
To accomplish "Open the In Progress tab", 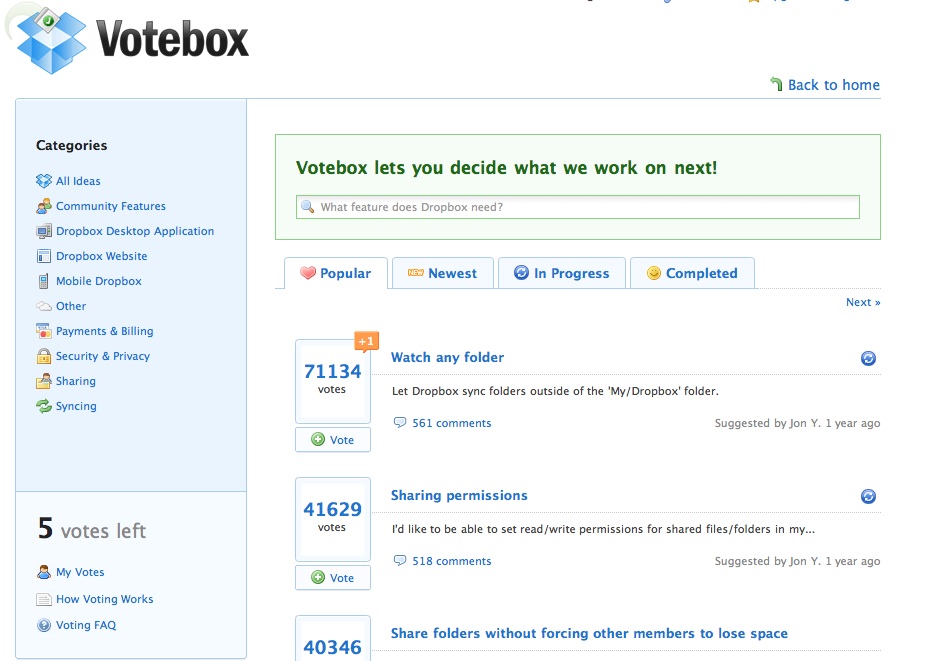I will click(x=560, y=273).
